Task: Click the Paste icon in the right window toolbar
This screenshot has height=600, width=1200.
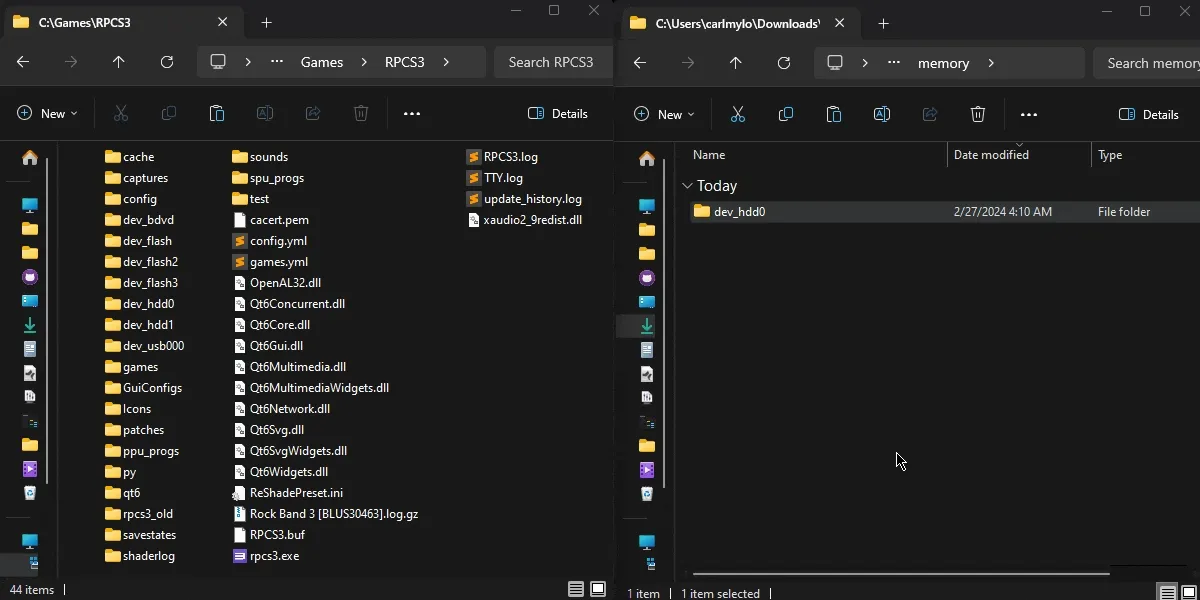Action: click(x=834, y=113)
